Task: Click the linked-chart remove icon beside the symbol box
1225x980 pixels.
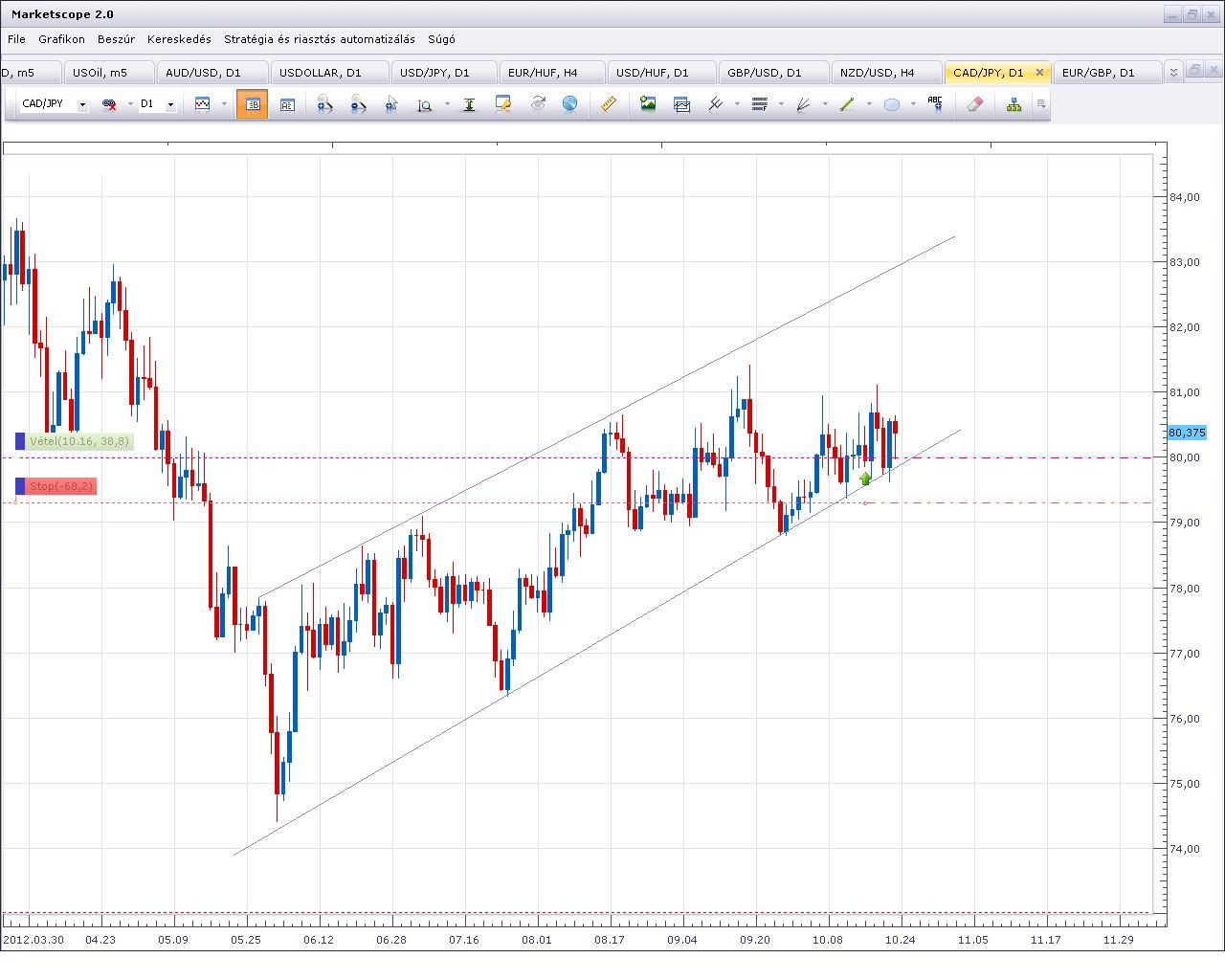Action: pos(109,104)
